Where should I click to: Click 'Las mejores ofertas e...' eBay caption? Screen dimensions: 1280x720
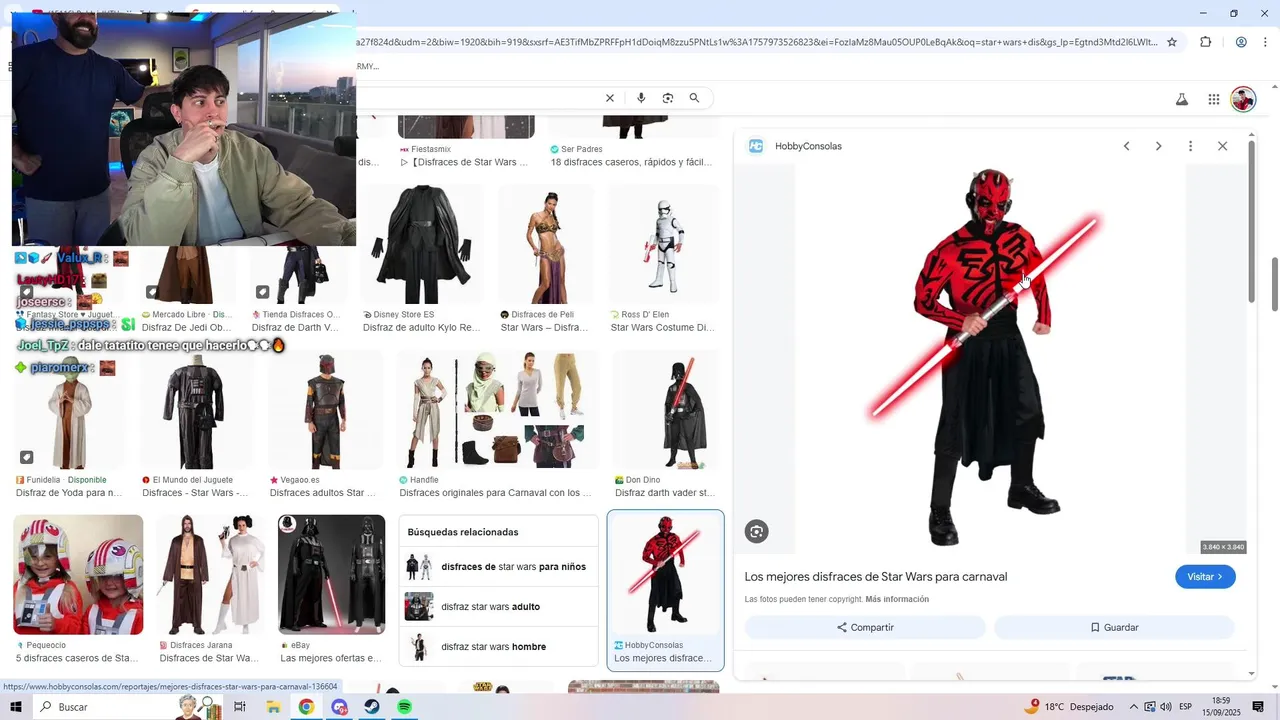click(x=330, y=658)
